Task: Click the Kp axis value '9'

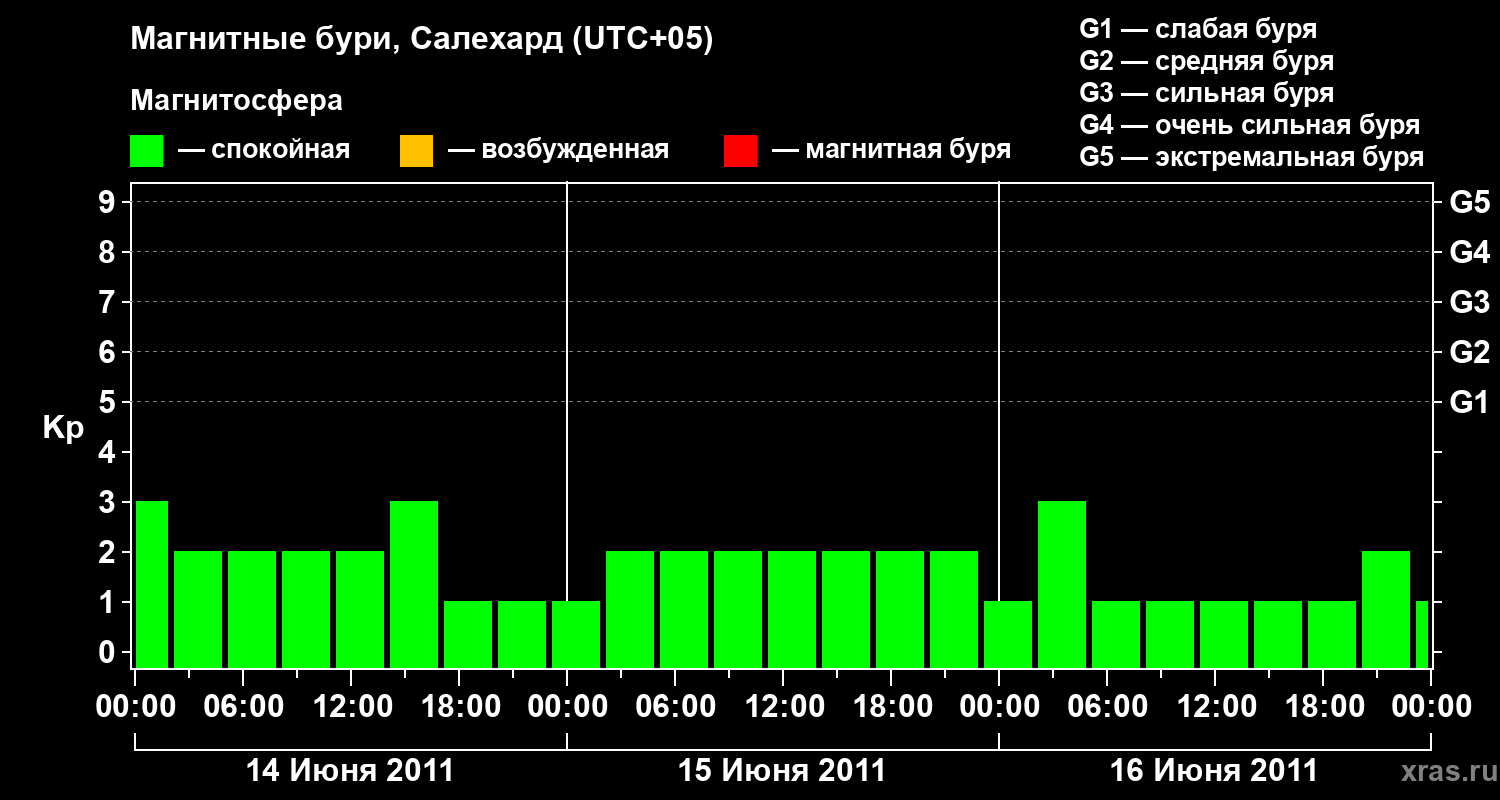Action: click(x=109, y=202)
